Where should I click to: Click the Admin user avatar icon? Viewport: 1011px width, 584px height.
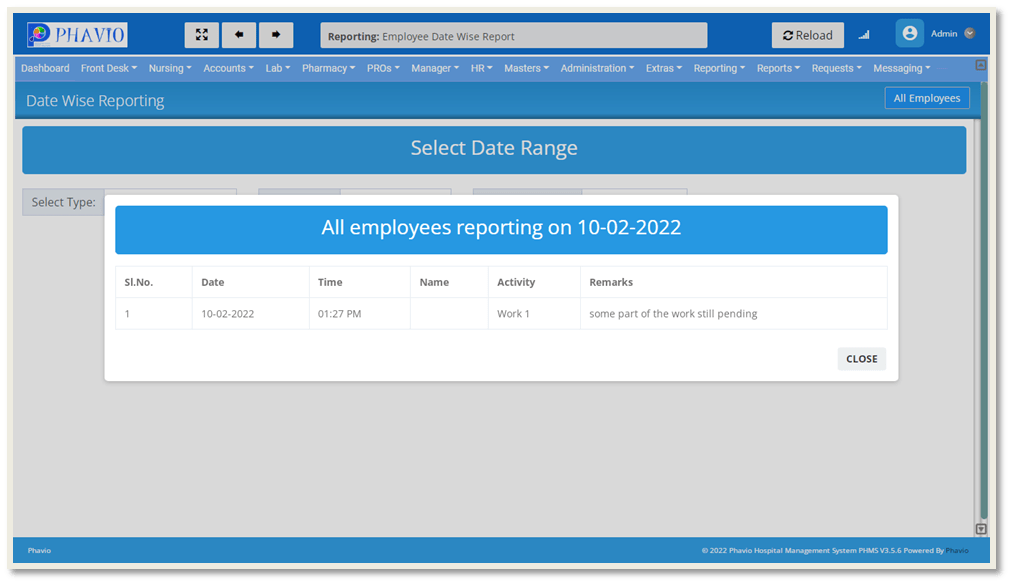[x=909, y=34]
